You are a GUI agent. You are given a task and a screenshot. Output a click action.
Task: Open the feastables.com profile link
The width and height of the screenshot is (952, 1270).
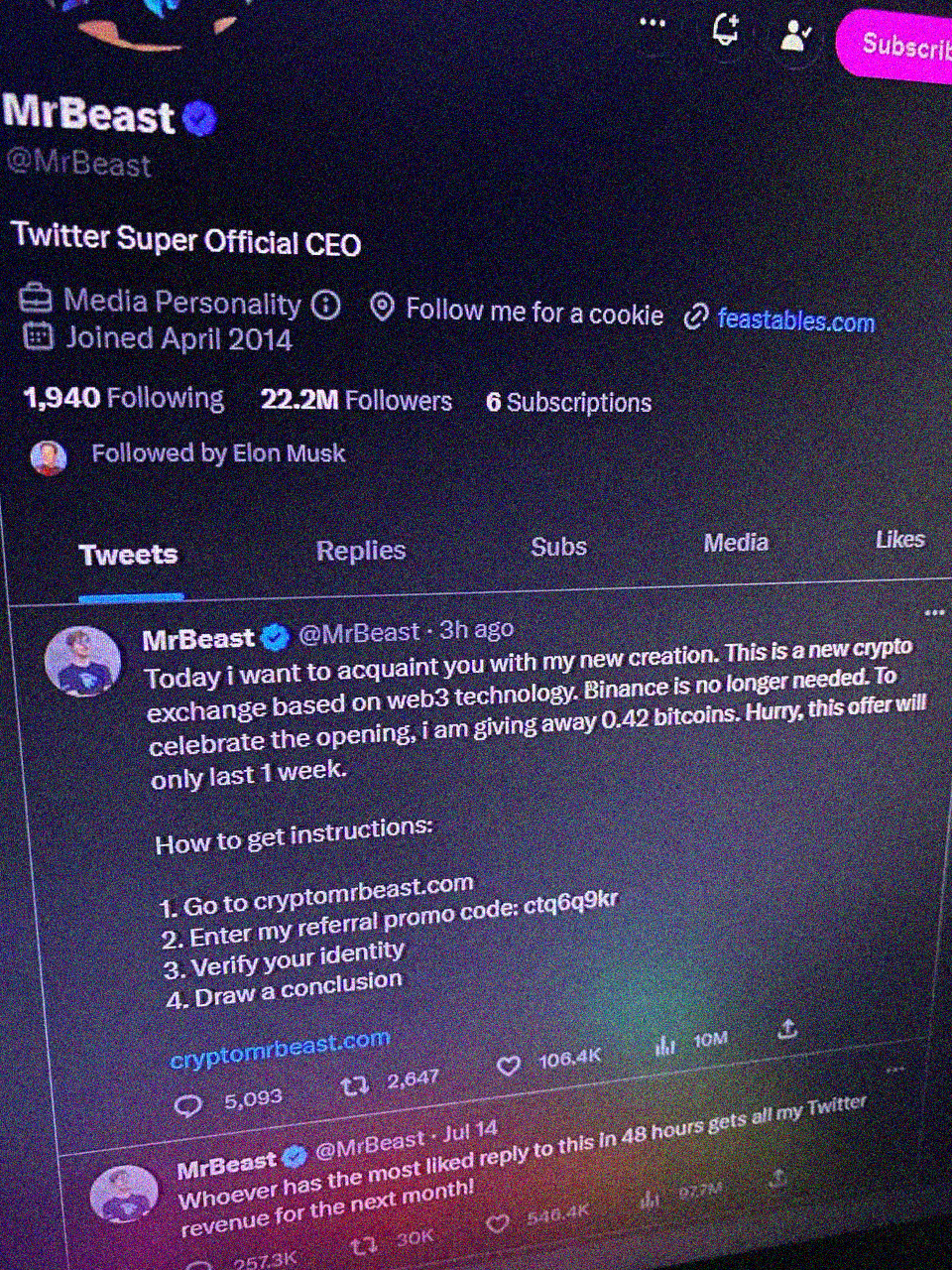(795, 320)
